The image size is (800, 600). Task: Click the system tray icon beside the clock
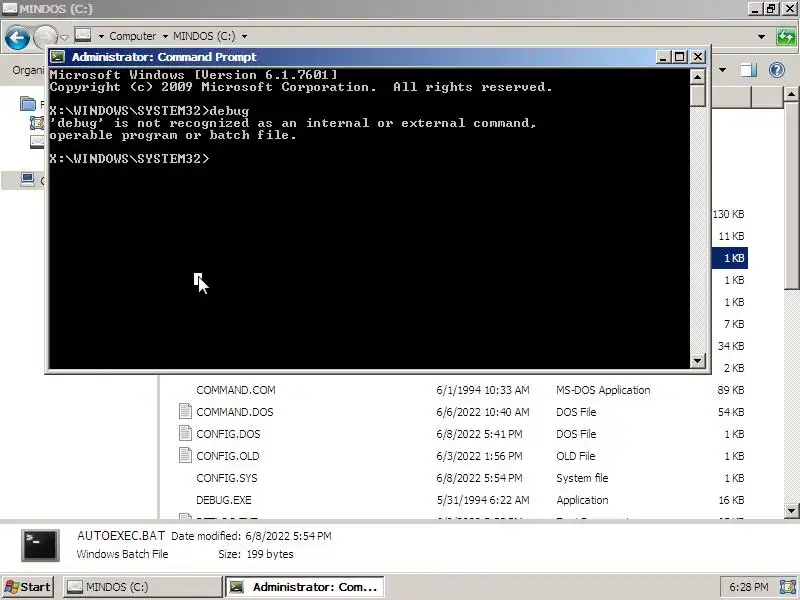788,587
